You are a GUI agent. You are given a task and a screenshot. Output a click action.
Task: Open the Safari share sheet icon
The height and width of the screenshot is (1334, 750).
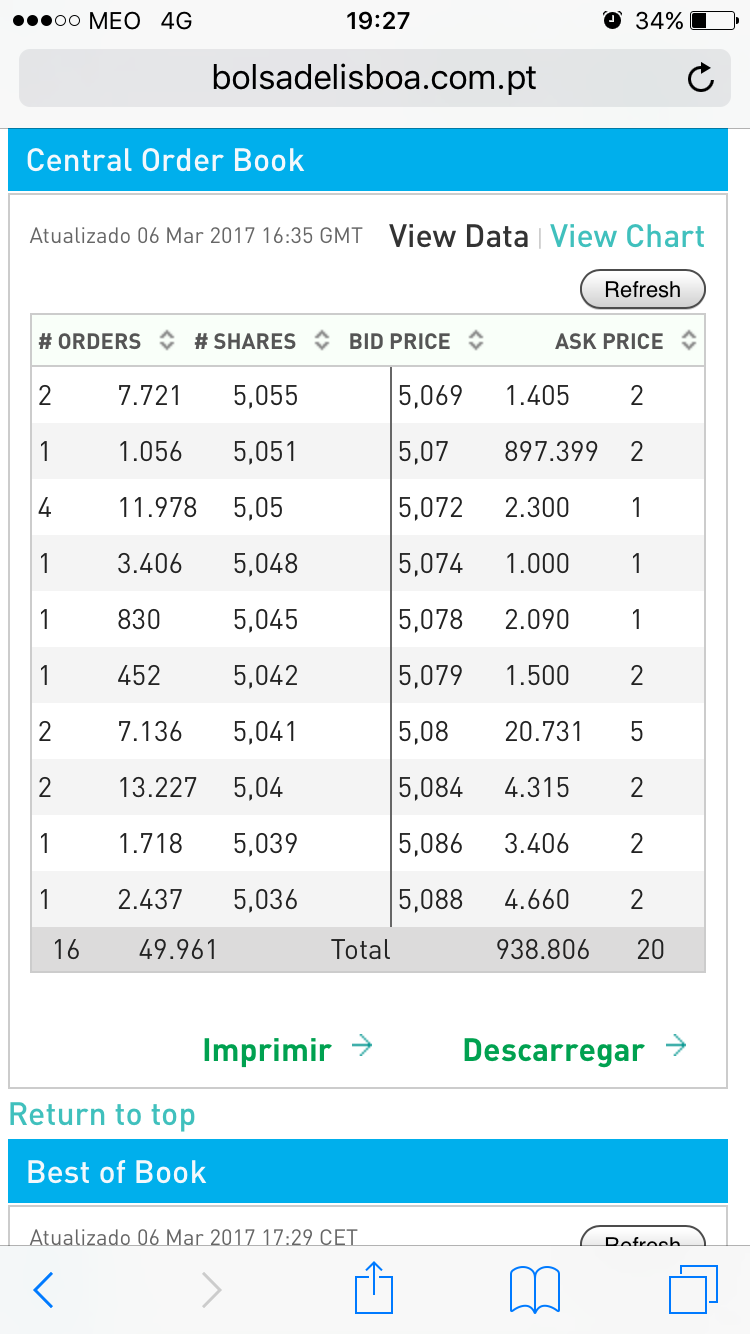375,1288
